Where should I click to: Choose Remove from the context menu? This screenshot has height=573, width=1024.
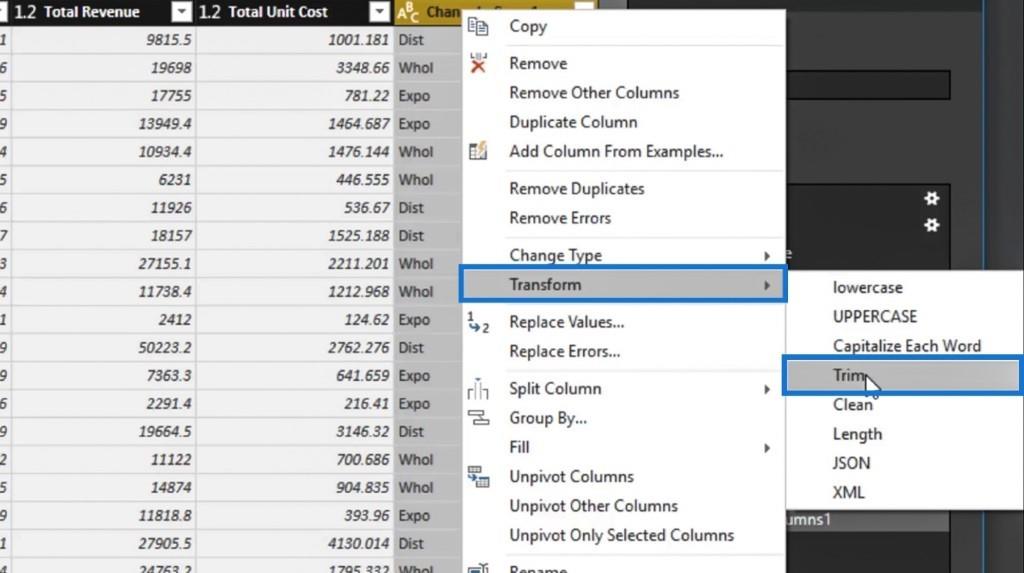tap(538, 63)
